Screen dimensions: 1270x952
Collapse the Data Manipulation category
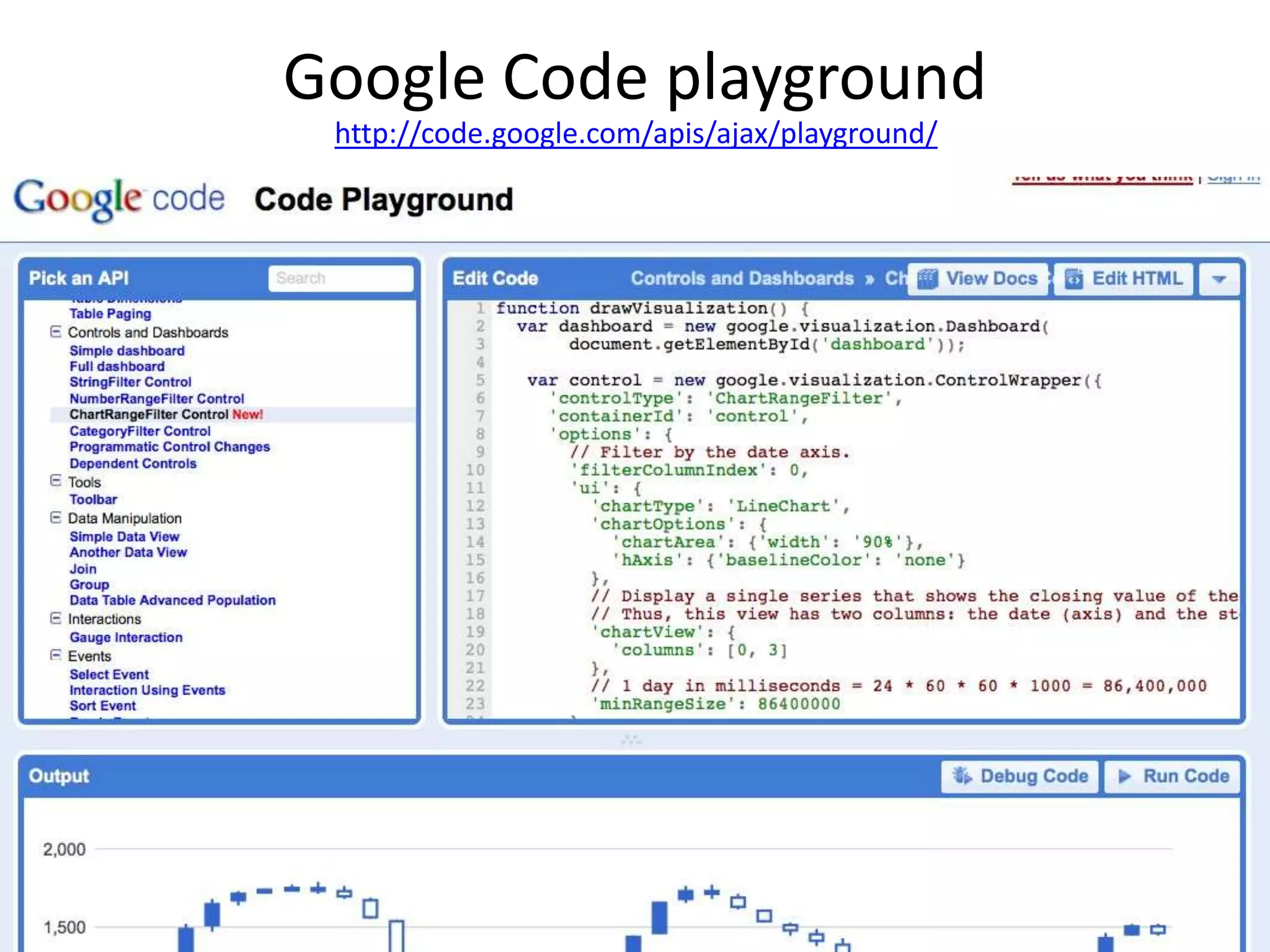pyautogui.click(x=56, y=518)
